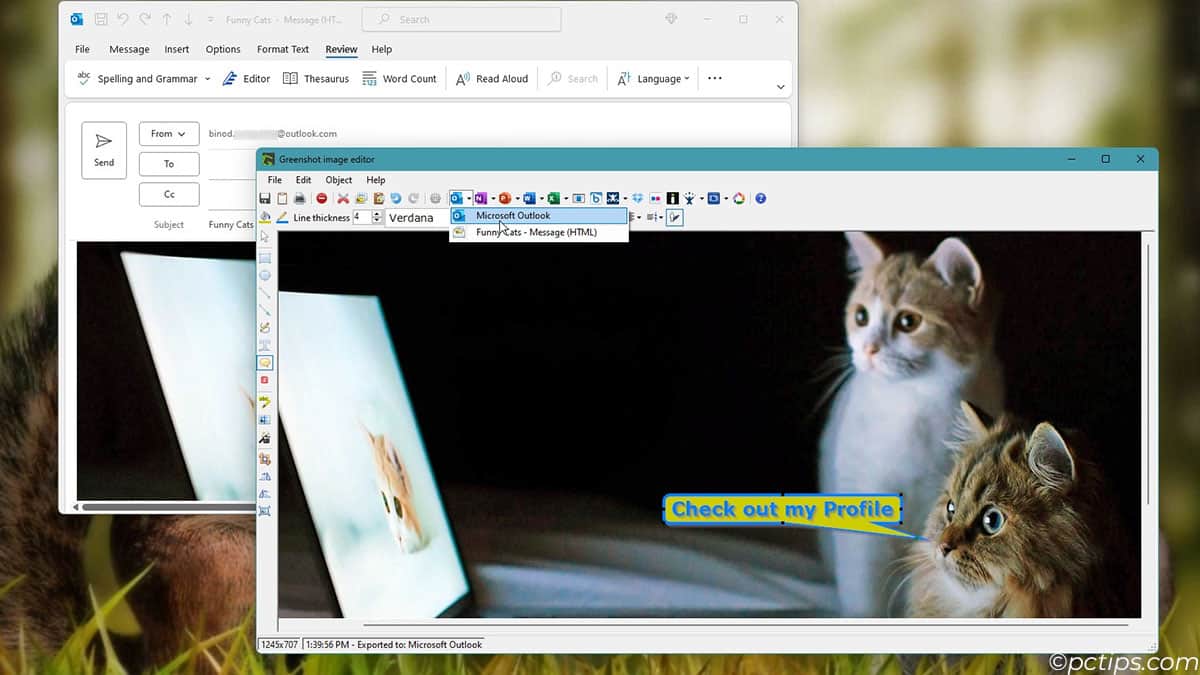Click the Send button
The image size is (1200, 675).
(x=103, y=150)
